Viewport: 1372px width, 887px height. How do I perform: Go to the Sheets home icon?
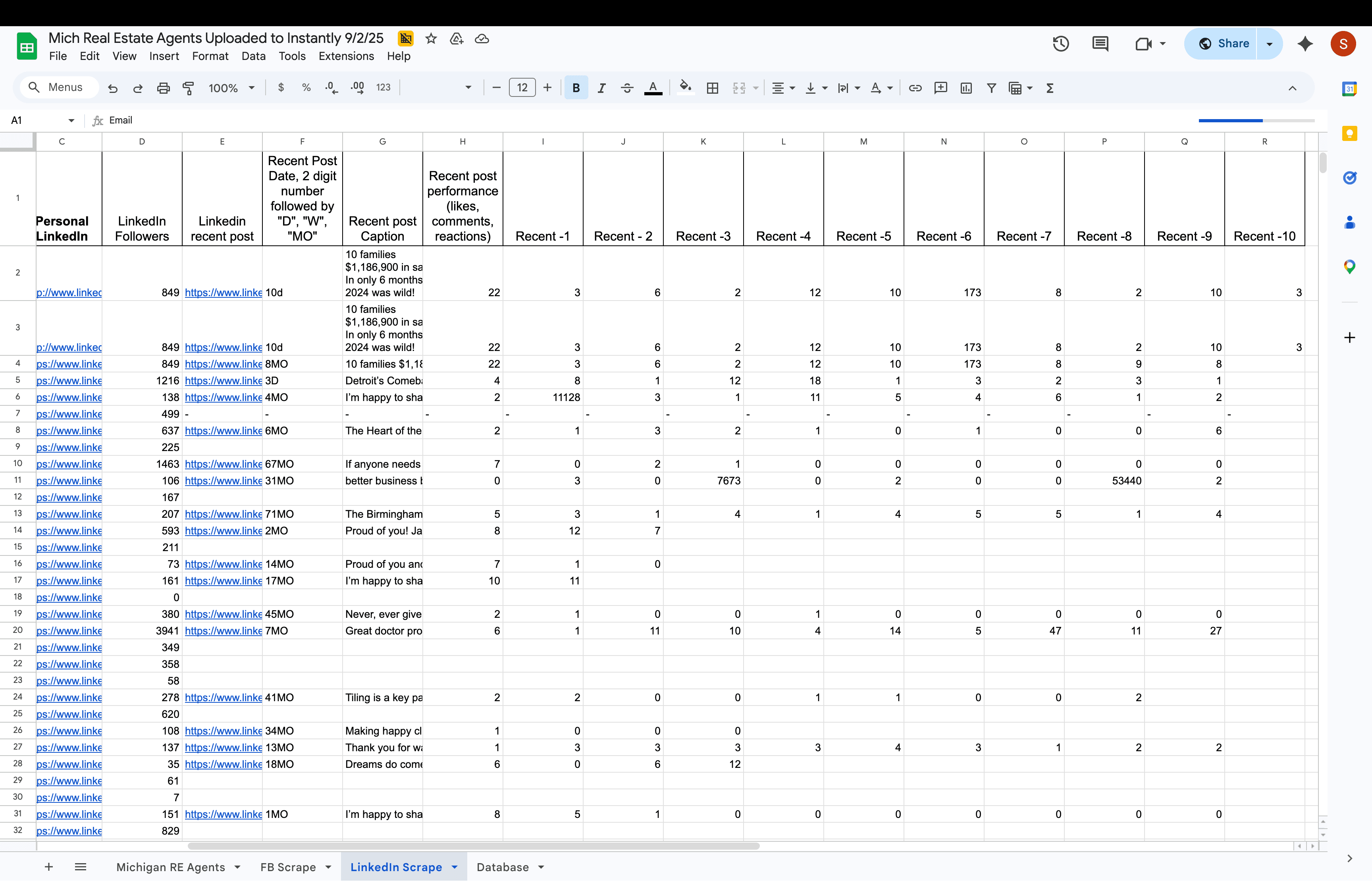pos(27,46)
